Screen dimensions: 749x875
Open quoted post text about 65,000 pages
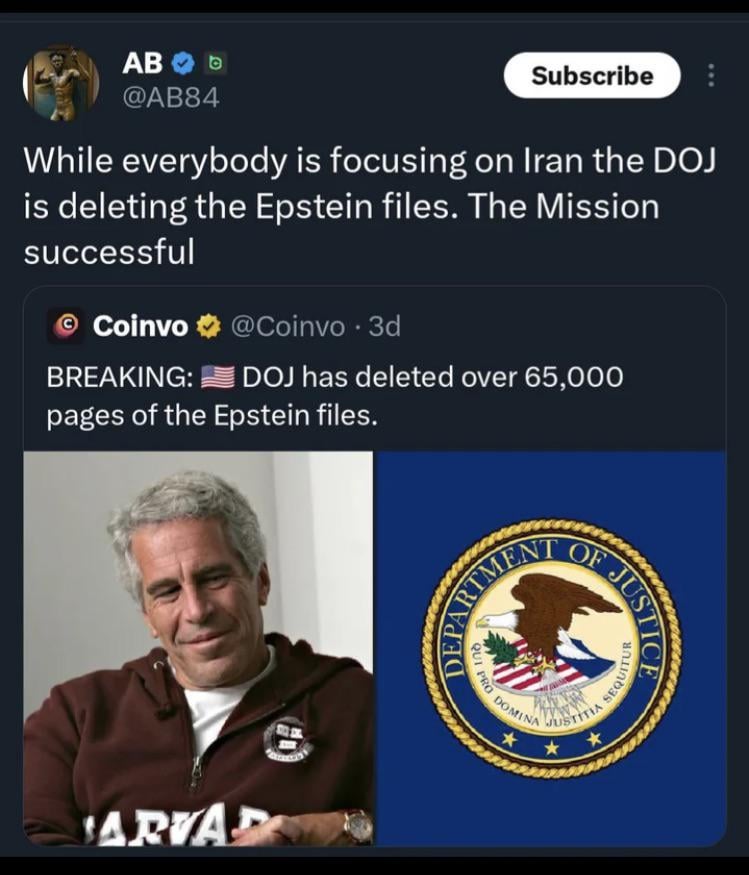[335, 395]
